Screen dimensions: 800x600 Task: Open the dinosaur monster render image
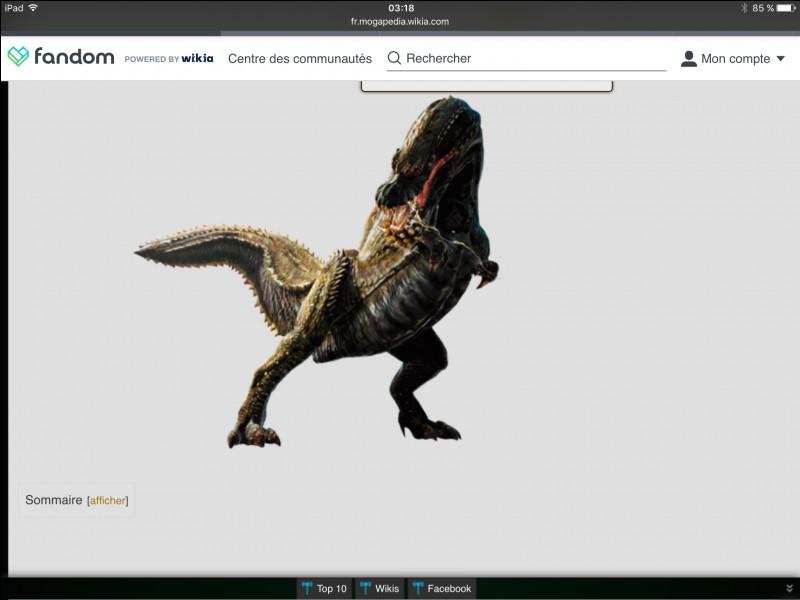(x=316, y=272)
